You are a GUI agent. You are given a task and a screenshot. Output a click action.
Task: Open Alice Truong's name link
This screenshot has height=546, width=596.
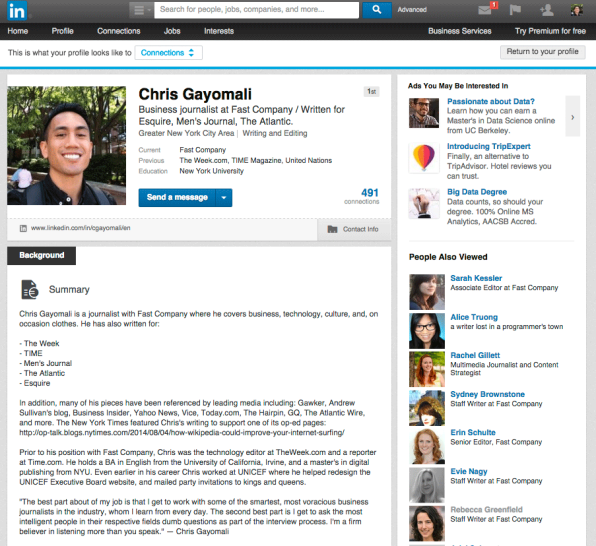tap(474, 317)
